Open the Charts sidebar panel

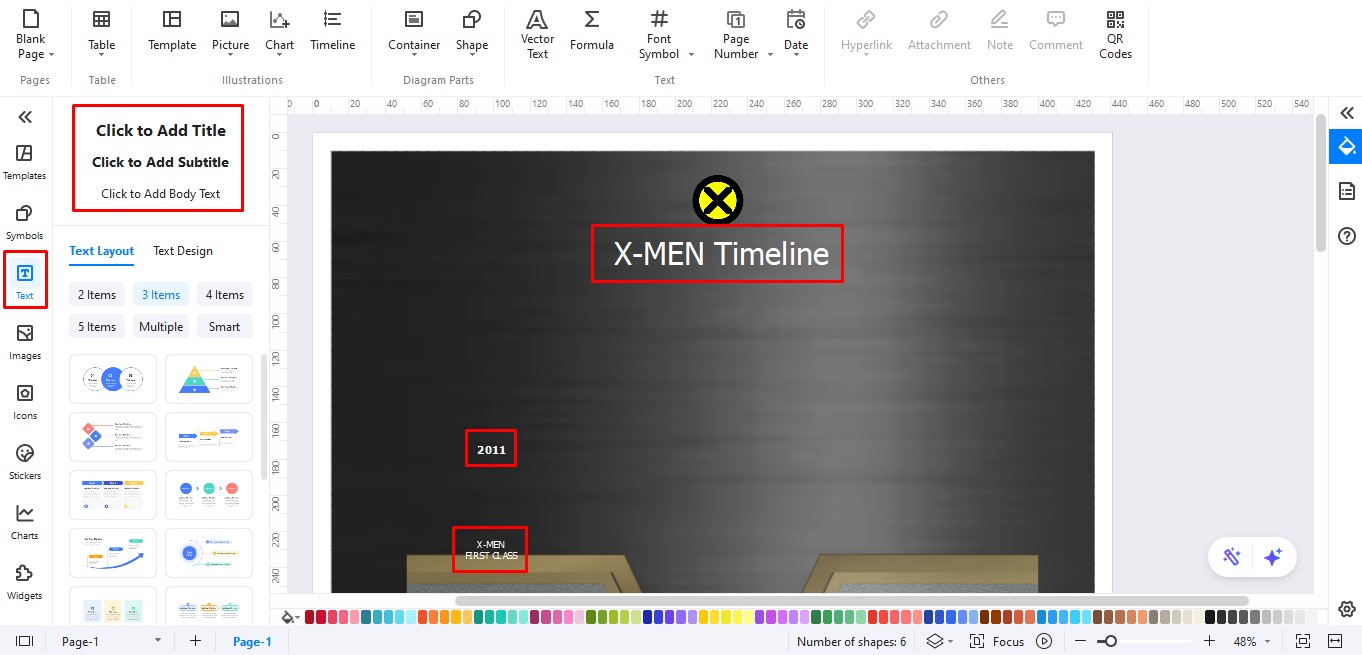tap(25, 522)
